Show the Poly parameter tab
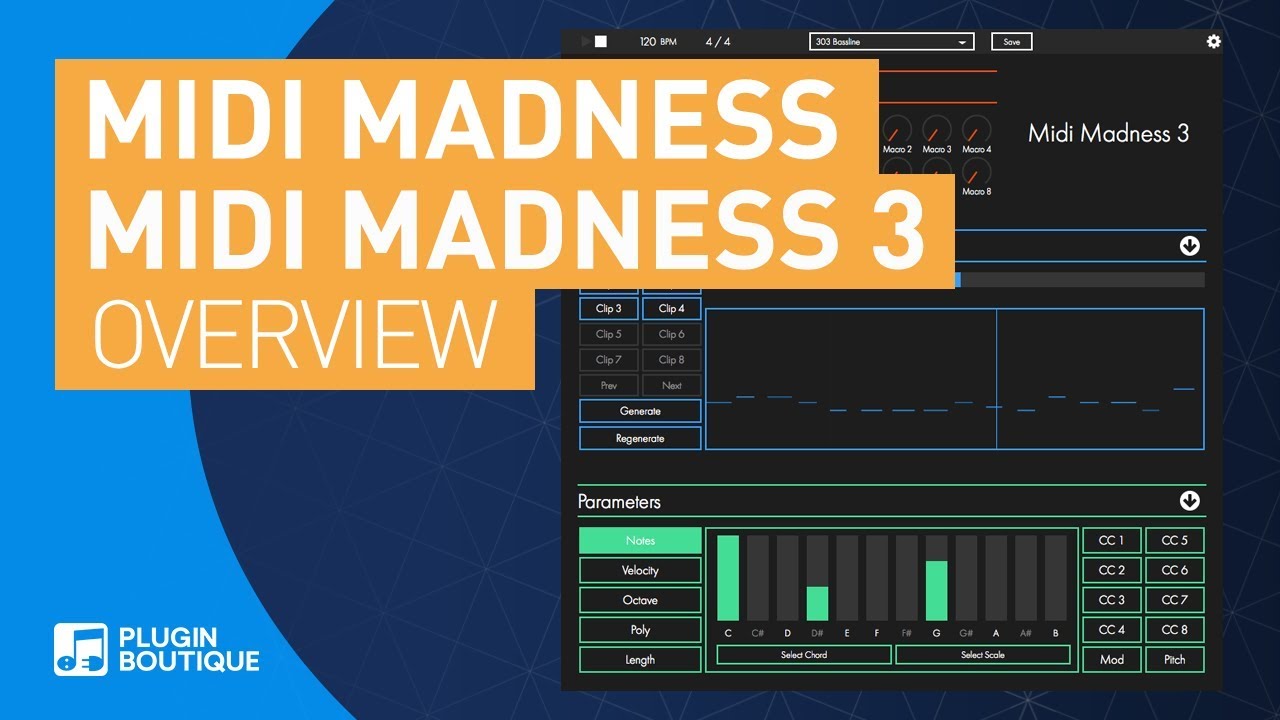This screenshot has width=1280, height=720. point(640,630)
